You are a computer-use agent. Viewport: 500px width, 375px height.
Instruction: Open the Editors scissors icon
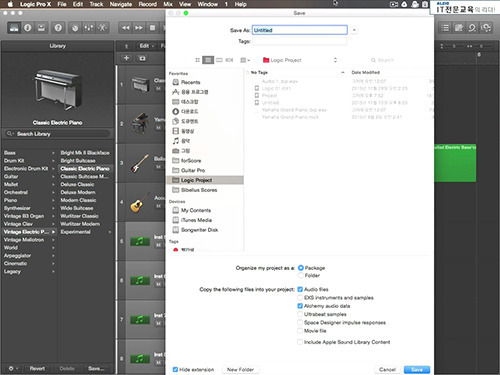click(102, 28)
